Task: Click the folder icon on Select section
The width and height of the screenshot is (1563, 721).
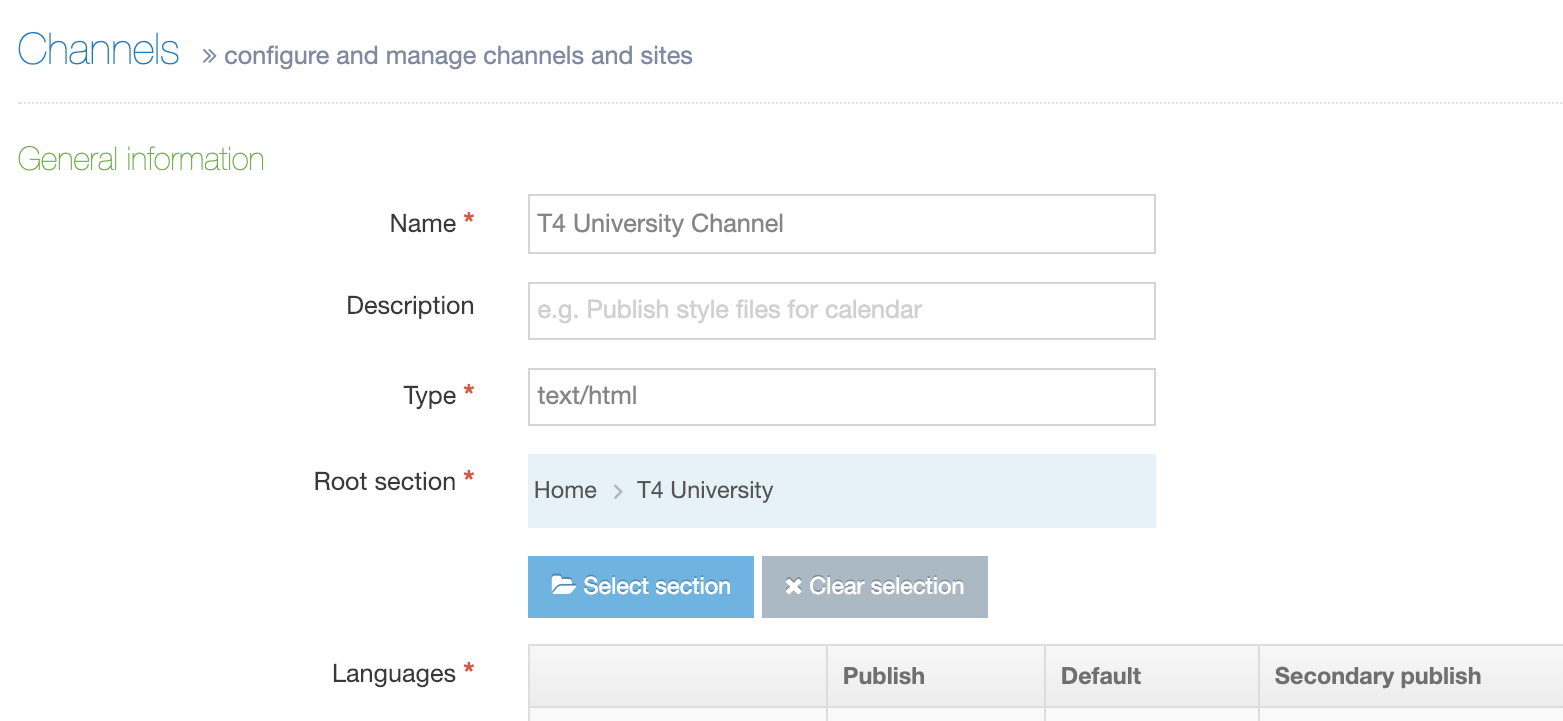Action: tap(563, 586)
